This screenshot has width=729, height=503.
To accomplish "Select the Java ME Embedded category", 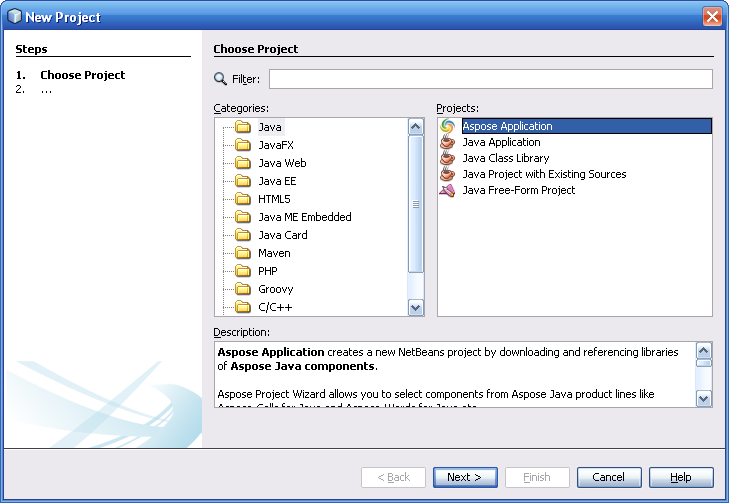I will pos(305,217).
